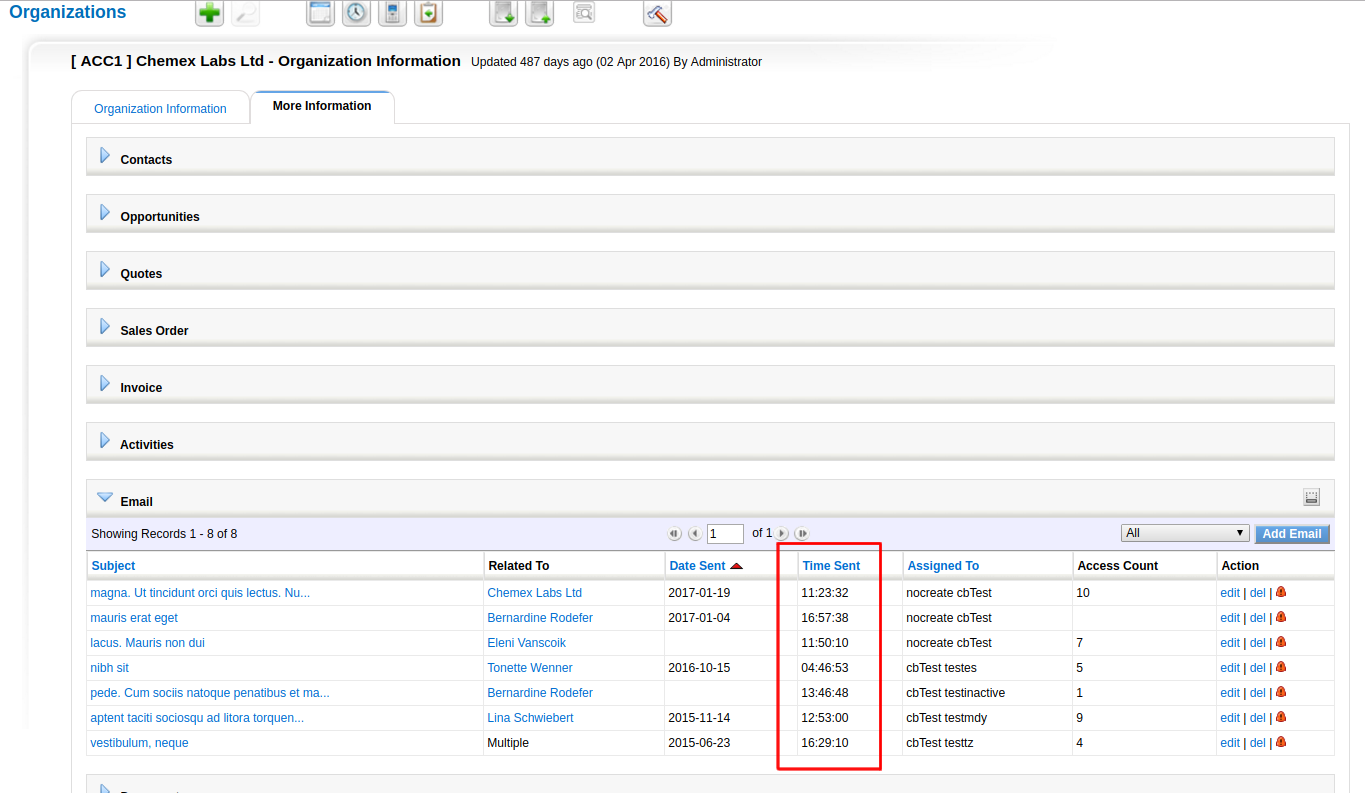Expand the Sales Order section
Viewport: 1365px width, 793px height.
tap(105, 327)
